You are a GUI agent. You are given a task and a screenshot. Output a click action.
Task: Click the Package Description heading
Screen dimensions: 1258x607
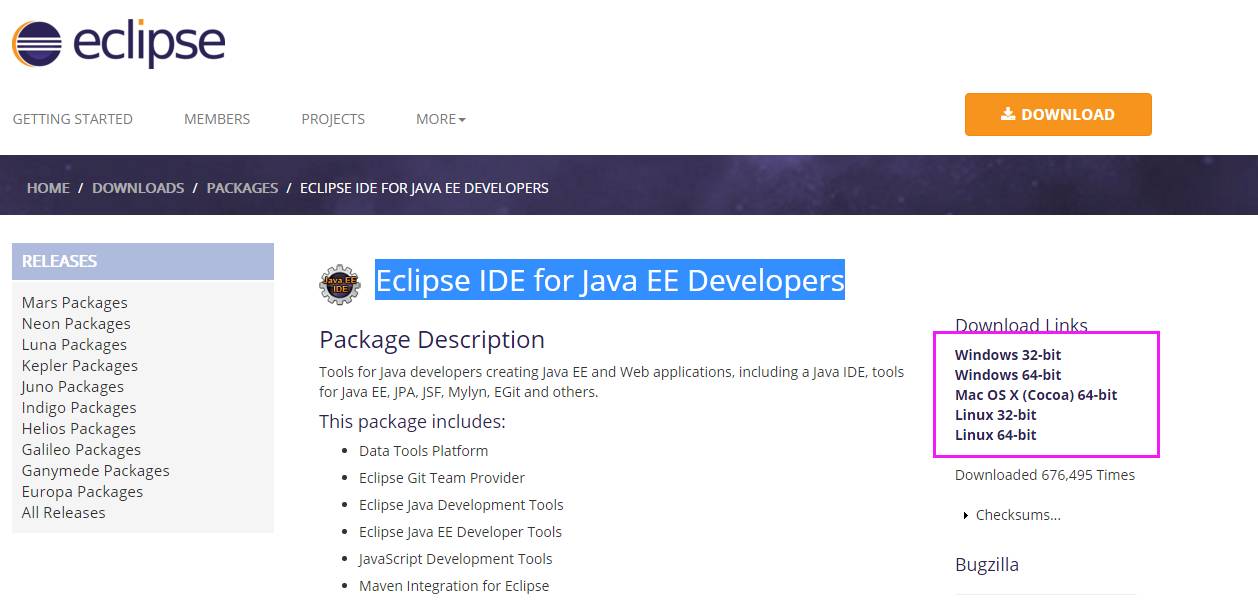[432, 340]
